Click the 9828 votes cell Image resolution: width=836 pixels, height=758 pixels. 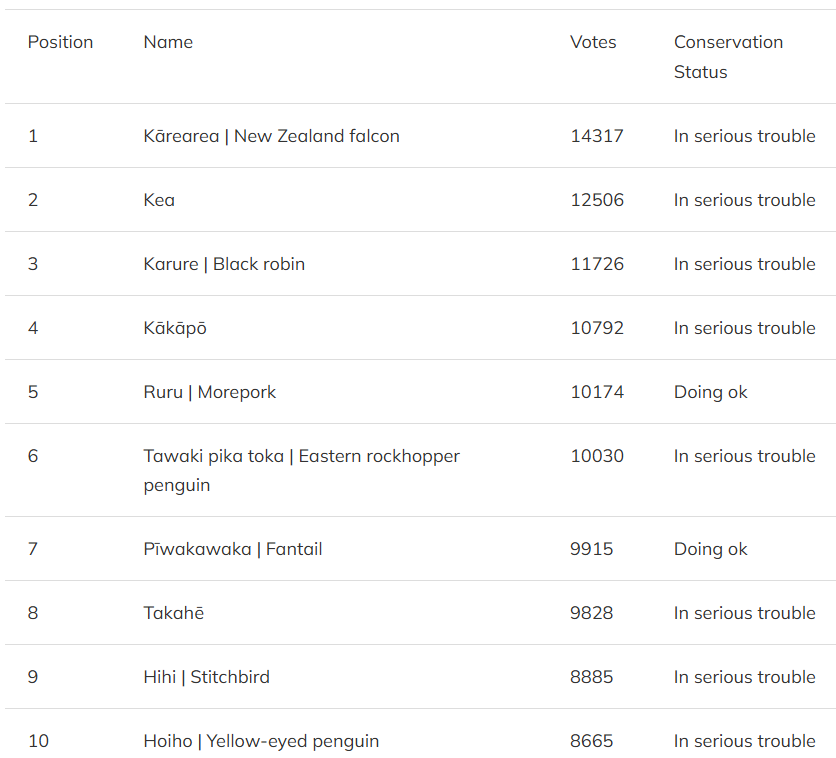click(x=592, y=613)
